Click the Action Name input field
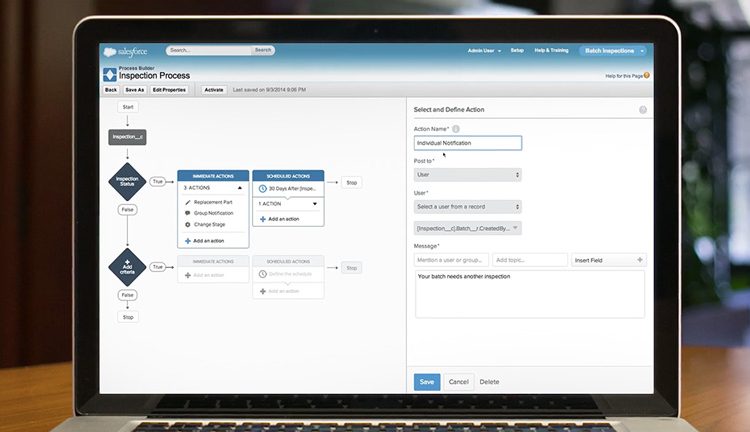Screen dimensions: 750x432 [467, 143]
